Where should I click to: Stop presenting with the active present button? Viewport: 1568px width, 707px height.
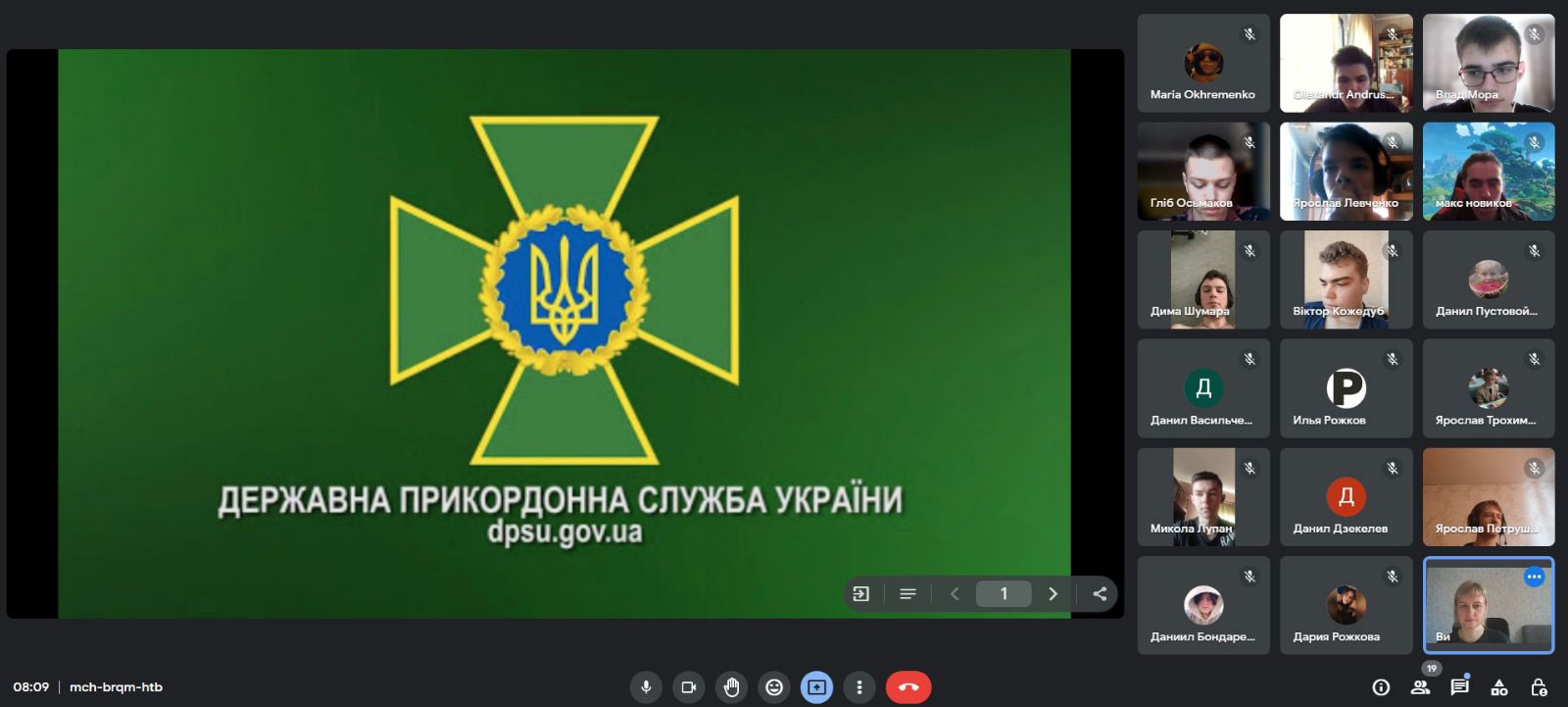816,687
